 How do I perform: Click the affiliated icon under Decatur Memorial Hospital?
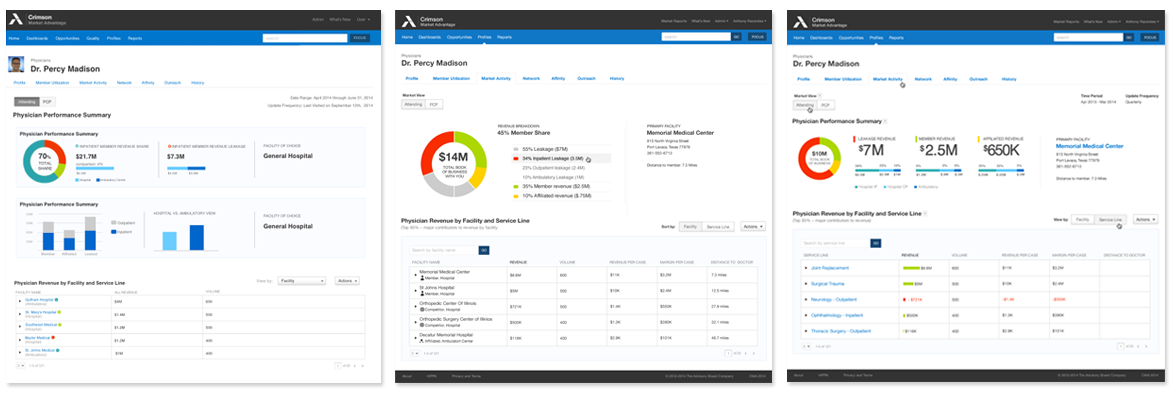click(x=422, y=341)
